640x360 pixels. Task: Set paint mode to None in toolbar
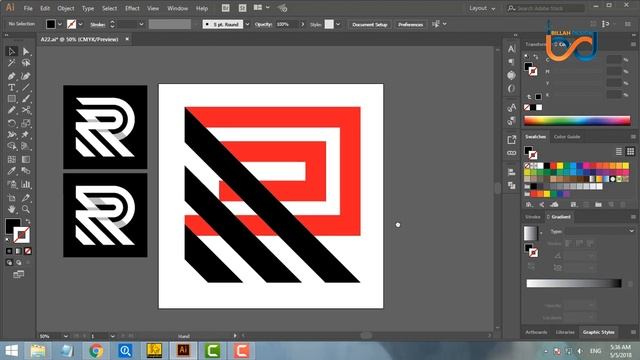(28, 251)
